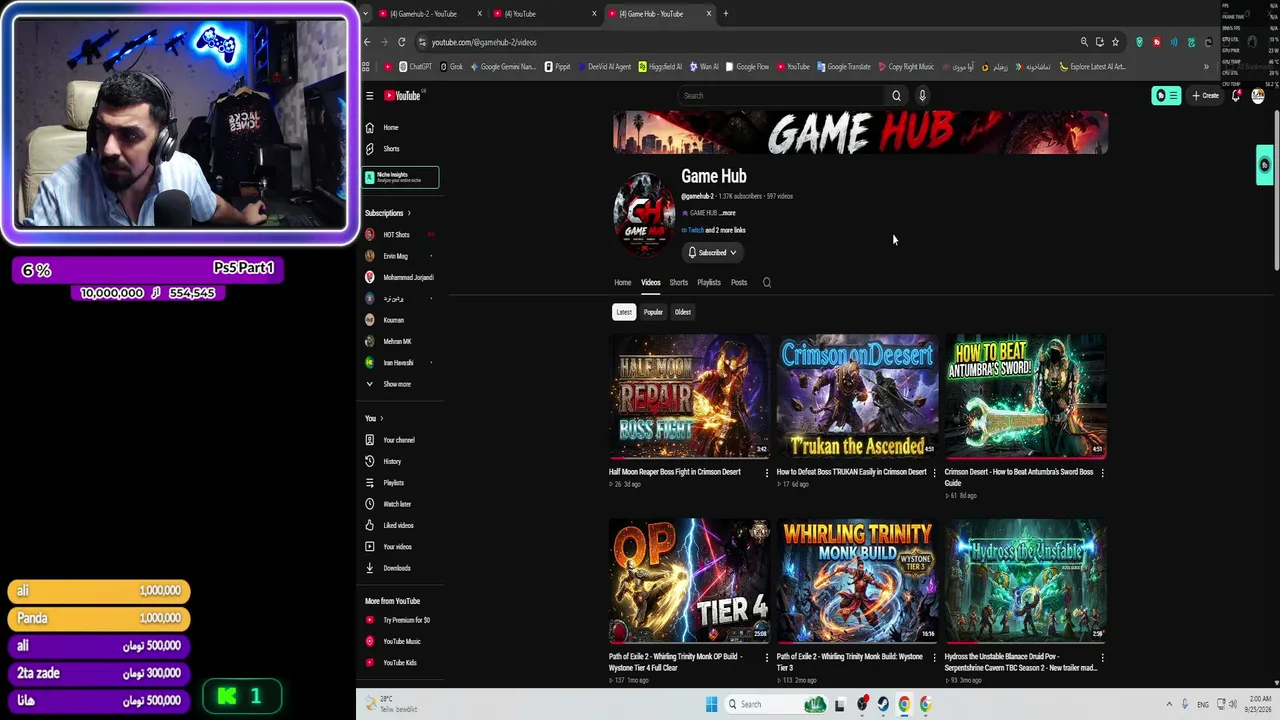The width and height of the screenshot is (1280, 720).
Task: Open the YouTube guide hamburger menu
Action: 369,96
